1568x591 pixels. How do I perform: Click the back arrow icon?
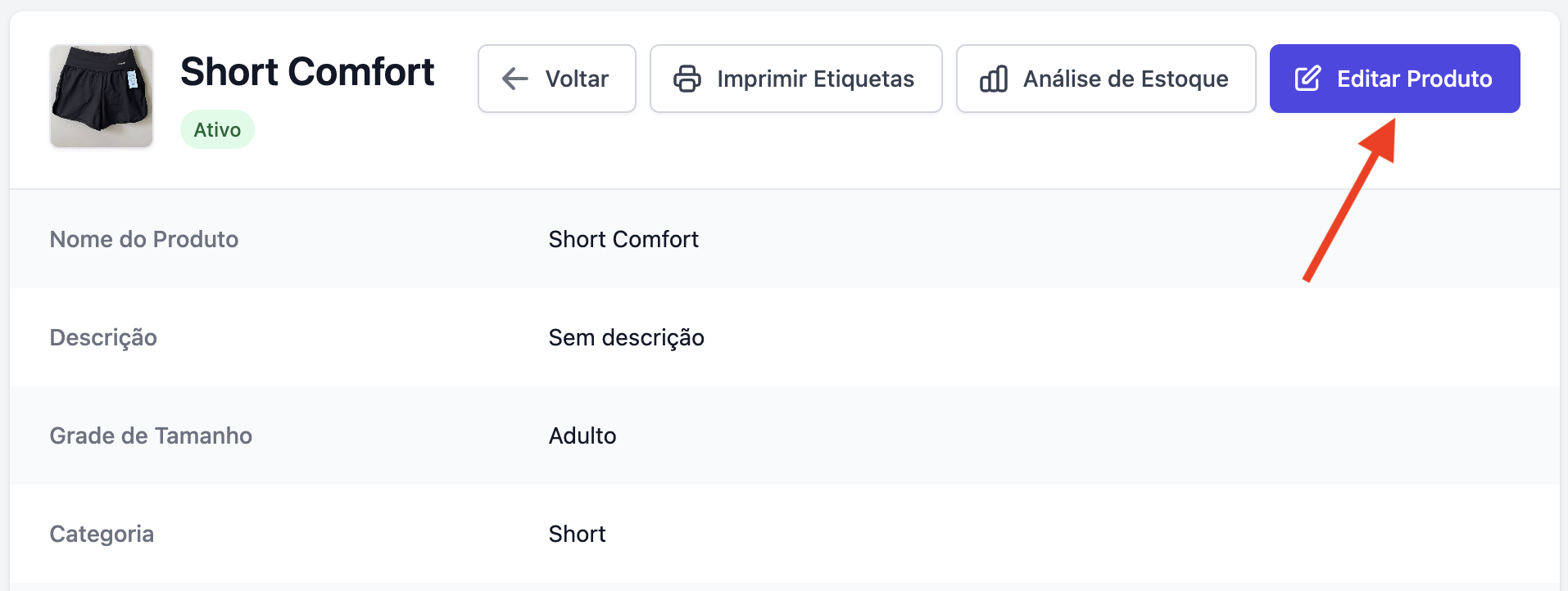(514, 79)
